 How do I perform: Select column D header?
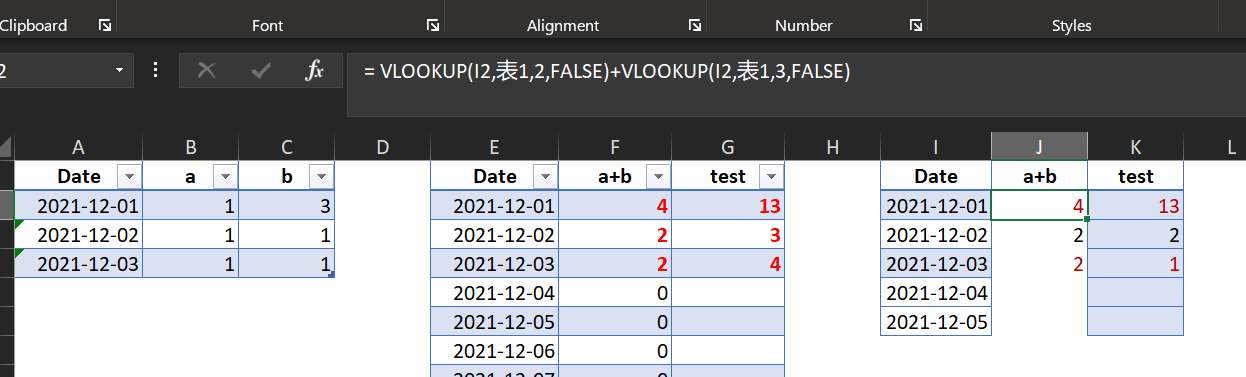click(382, 147)
